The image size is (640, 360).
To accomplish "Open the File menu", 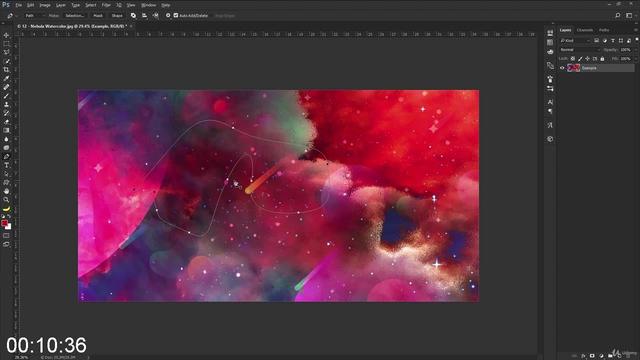I will coord(18,5).
